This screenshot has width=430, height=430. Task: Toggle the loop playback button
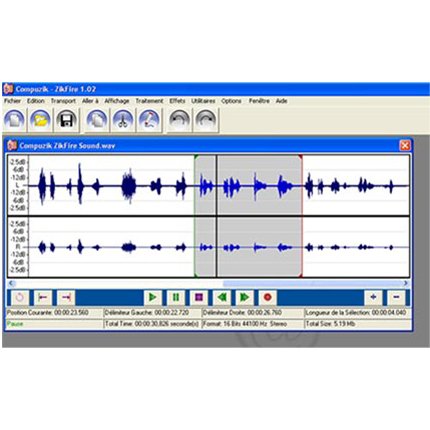tap(20, 297)
